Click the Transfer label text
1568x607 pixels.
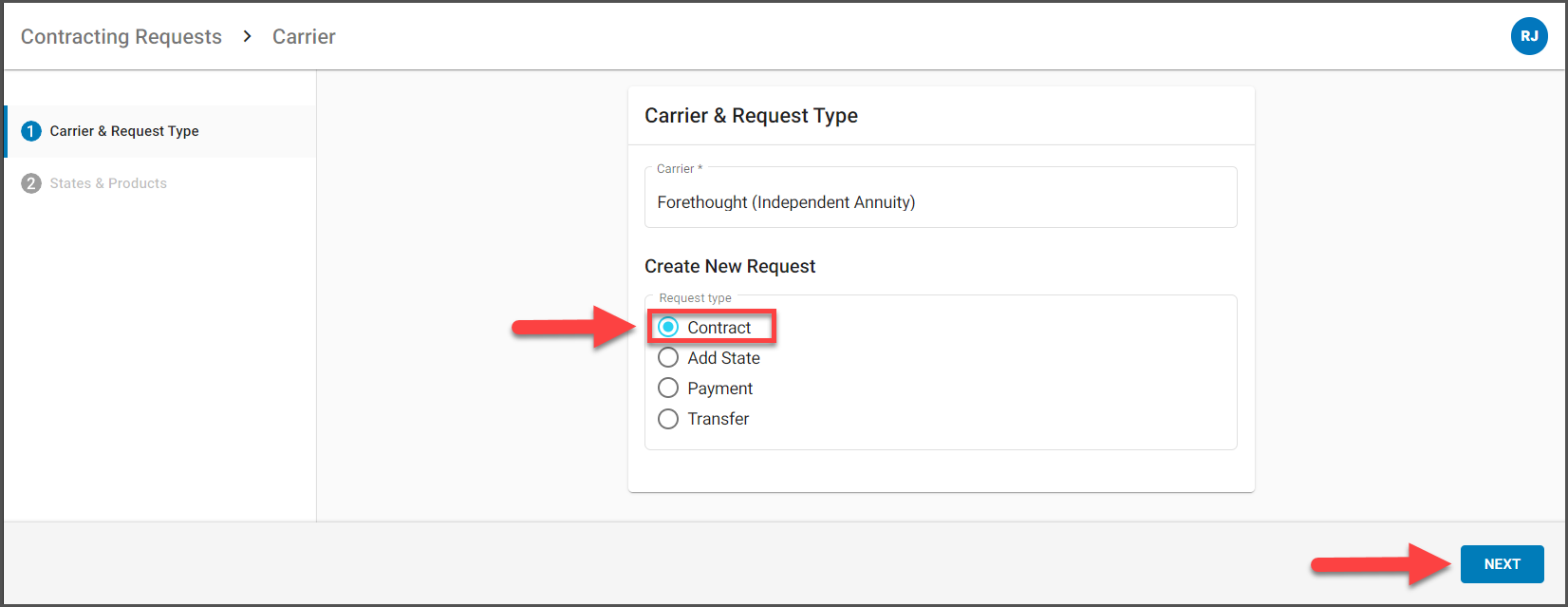(719, 419)
